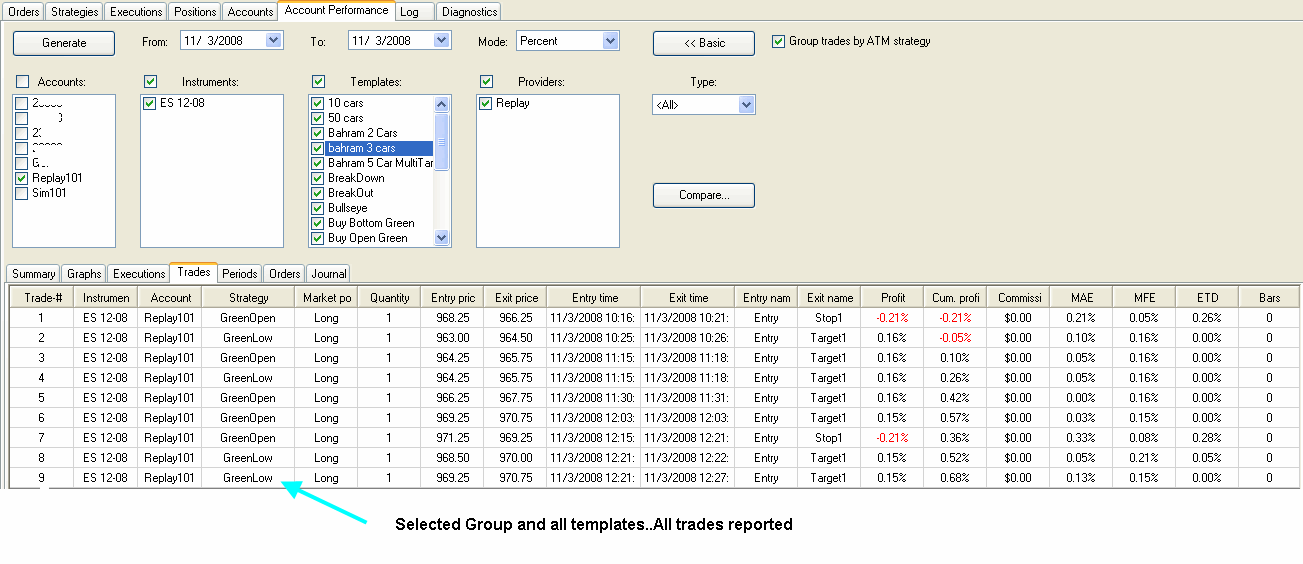The width and height of the screenshot is (1303, 564).
Task: Expand the Type <All> dropdown
Action: tap(746, 105)
